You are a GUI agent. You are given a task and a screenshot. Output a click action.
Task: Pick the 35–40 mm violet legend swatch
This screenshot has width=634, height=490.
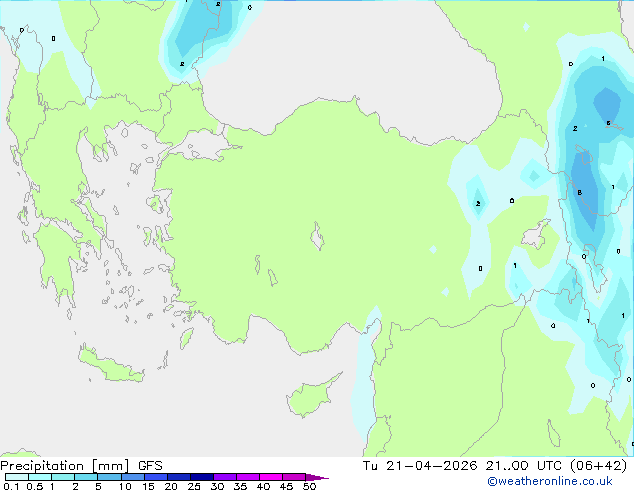click(248, 477)
